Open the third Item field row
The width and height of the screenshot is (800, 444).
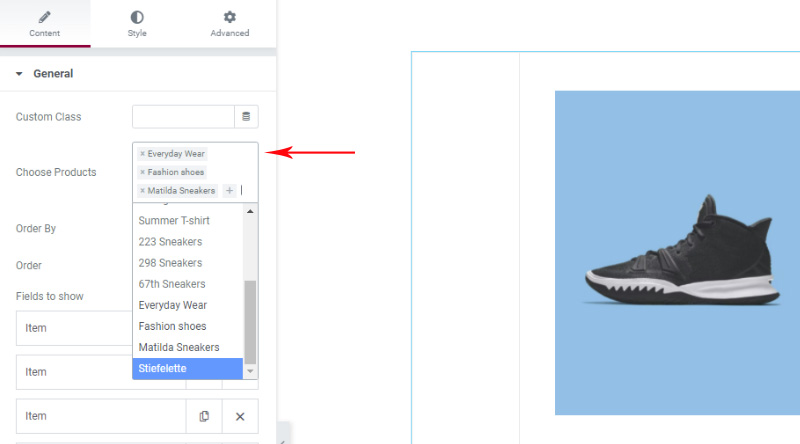[101, 416]
